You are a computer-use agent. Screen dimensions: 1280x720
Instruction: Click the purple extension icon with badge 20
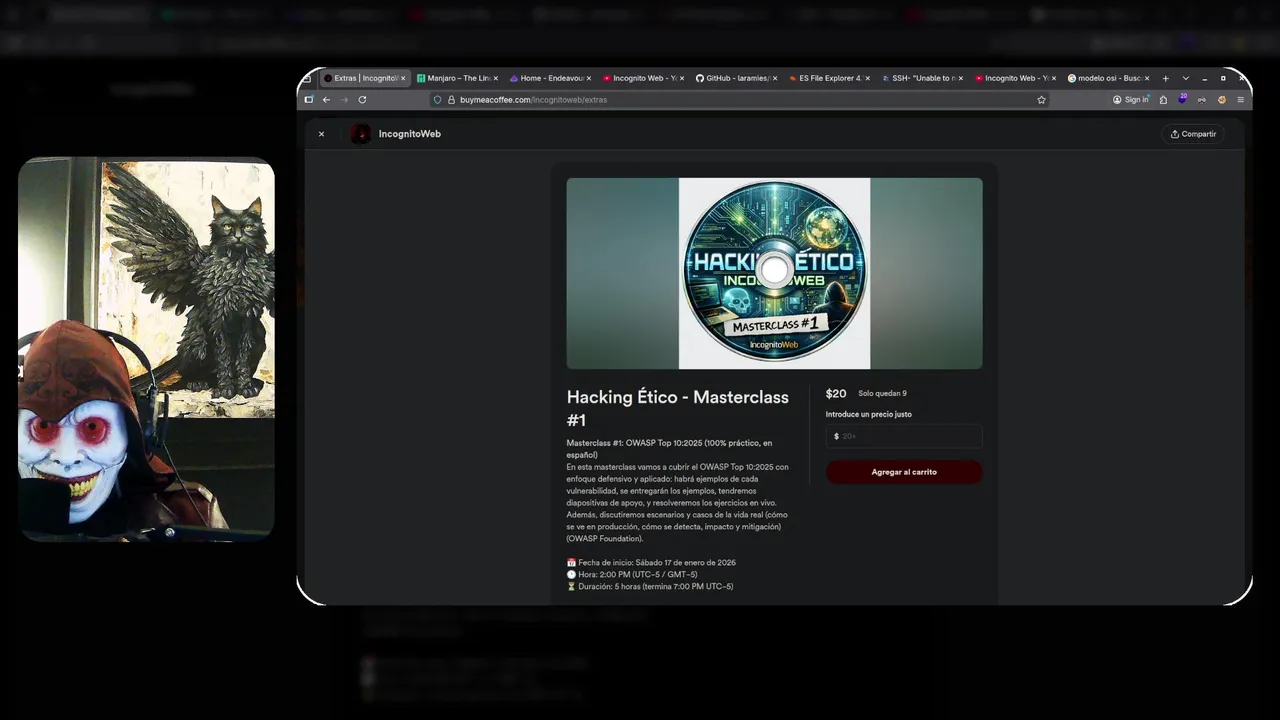click(x=1182, y=99)
